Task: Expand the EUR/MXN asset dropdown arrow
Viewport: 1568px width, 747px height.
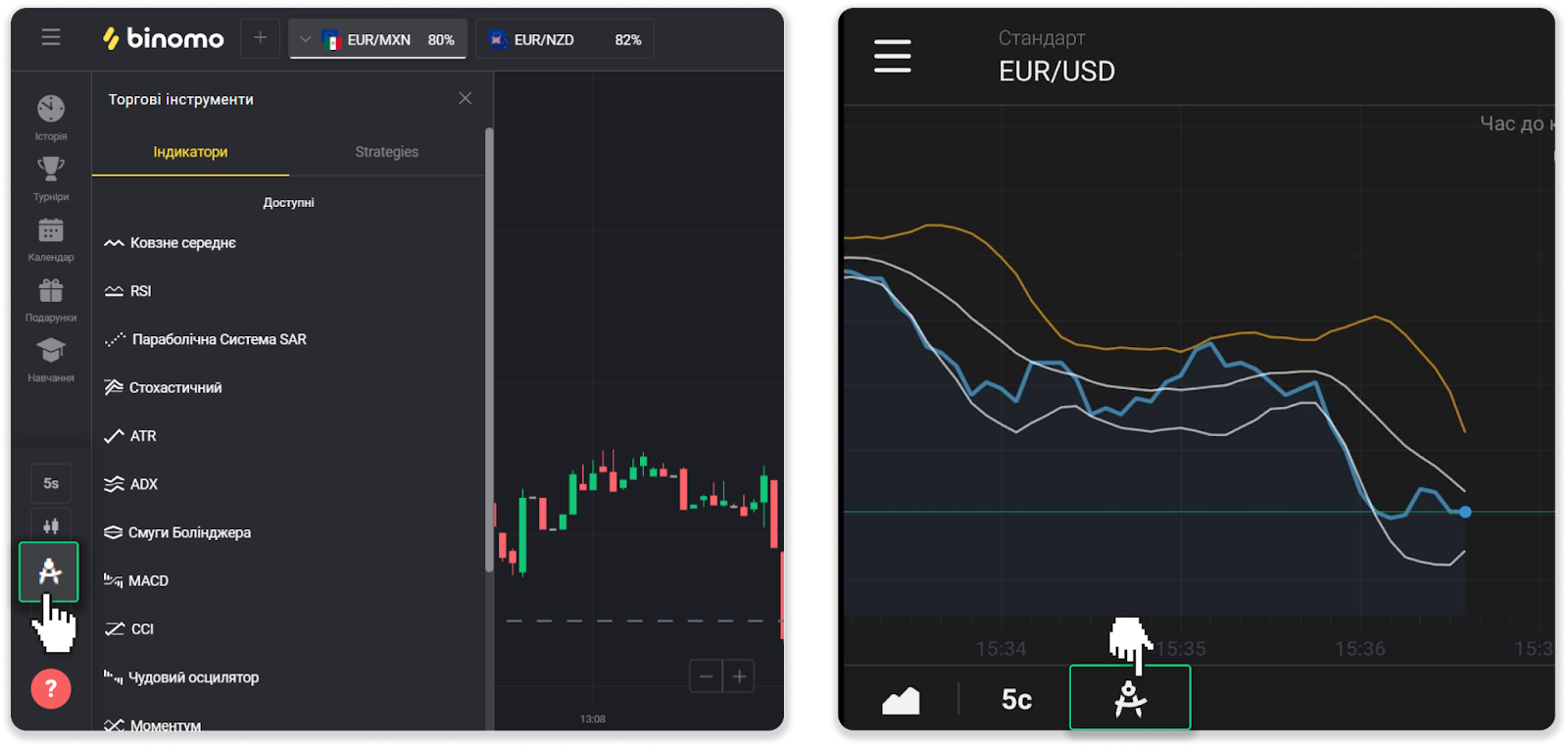Action: click(x=305, y=40)
